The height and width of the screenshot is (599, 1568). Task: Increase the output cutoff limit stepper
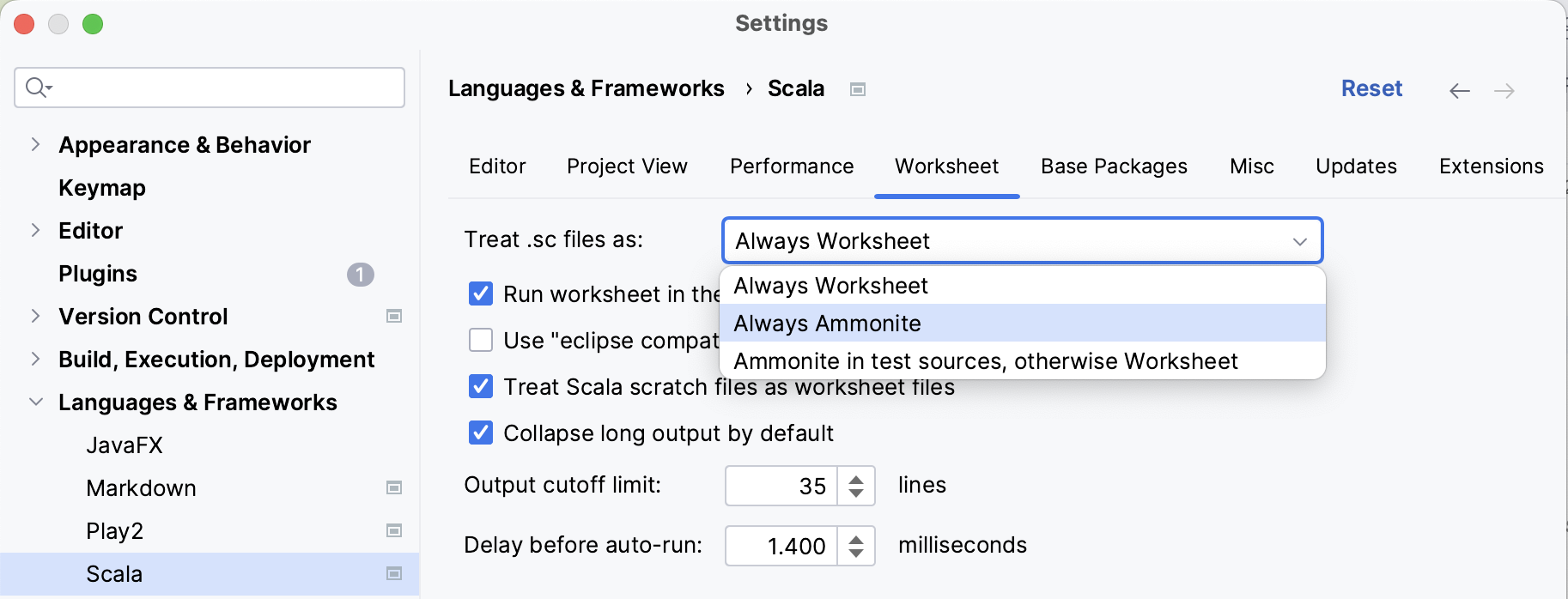(x=856, y=479)
